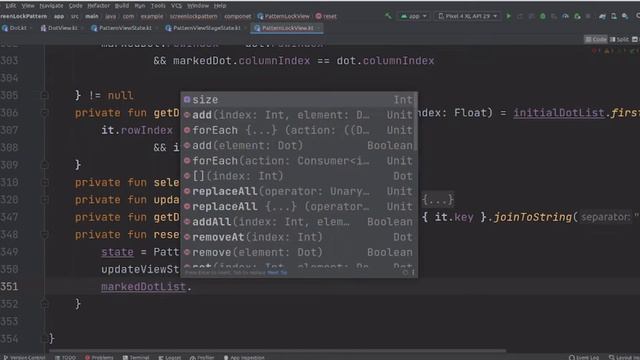The width and height of the screenshot is (640, 360).
Task: Click the component breadcrumb
Action: (238, 16)
